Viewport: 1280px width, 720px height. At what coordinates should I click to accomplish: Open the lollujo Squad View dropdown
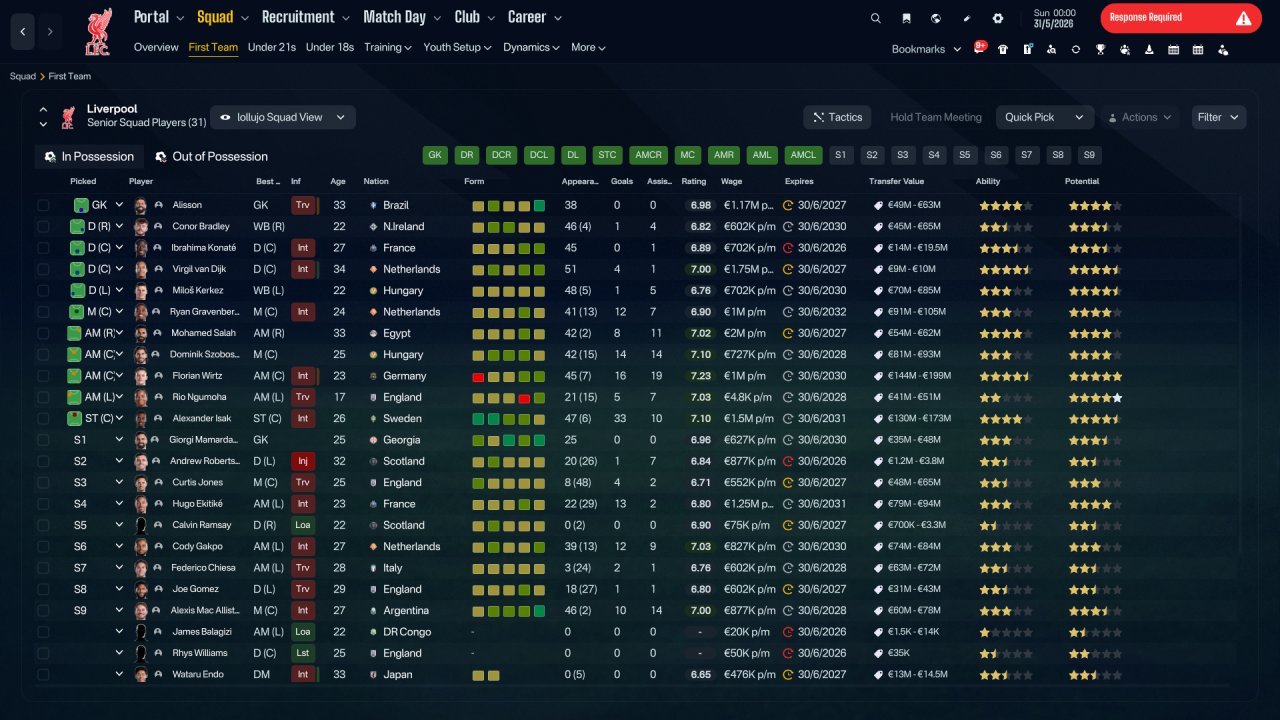[x=282, y=117]
